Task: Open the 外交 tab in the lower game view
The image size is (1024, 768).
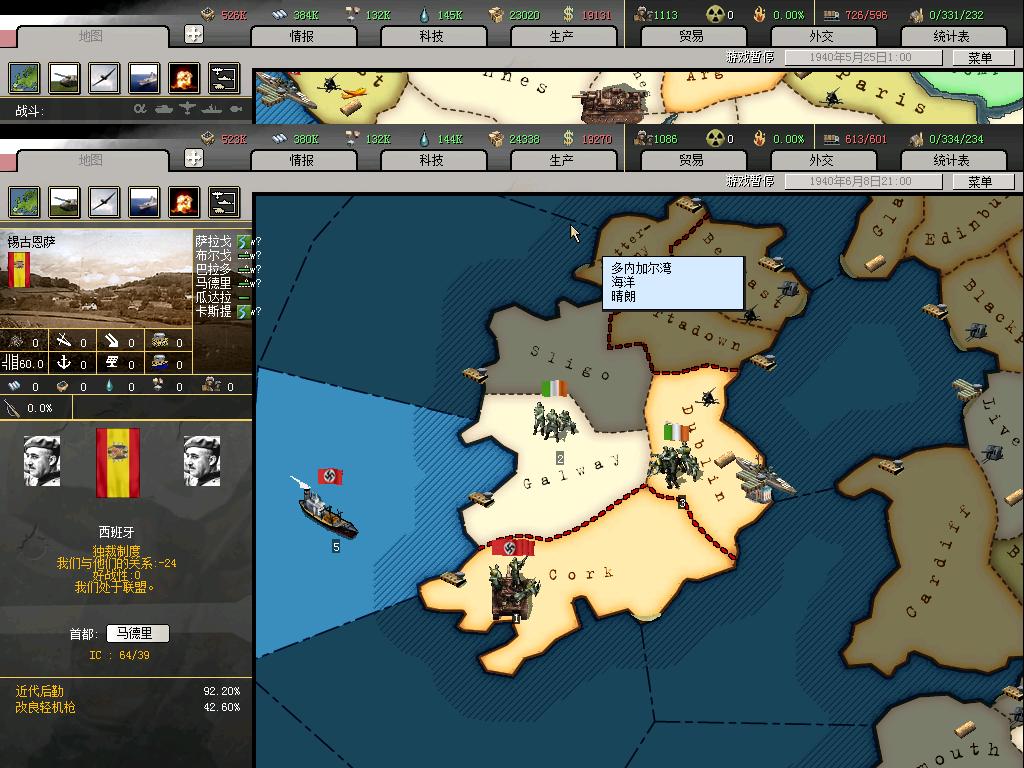Action: (822, 161)
